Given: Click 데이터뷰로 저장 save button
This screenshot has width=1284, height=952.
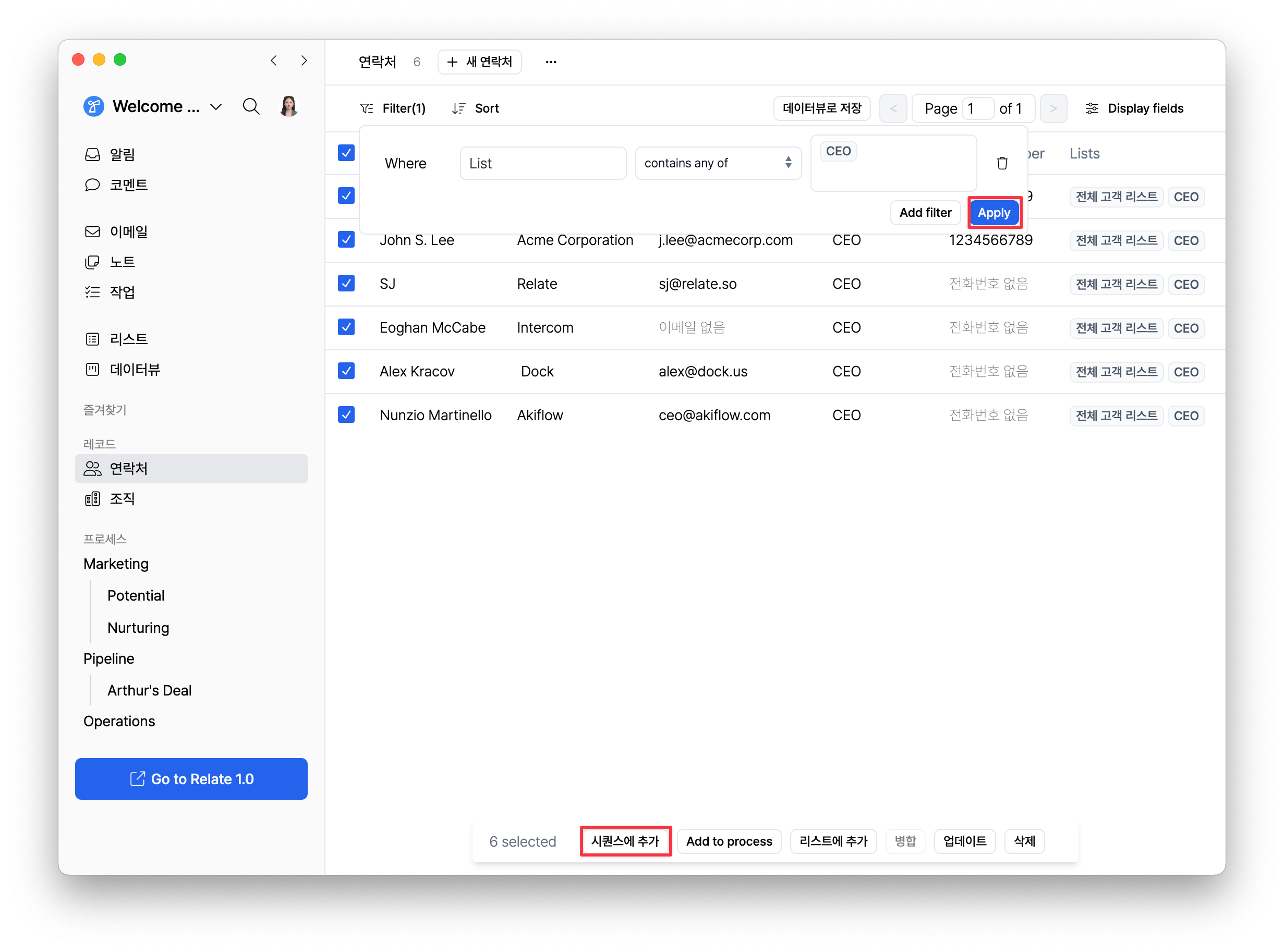Looking at the screenshot, I should pos(822,108).
